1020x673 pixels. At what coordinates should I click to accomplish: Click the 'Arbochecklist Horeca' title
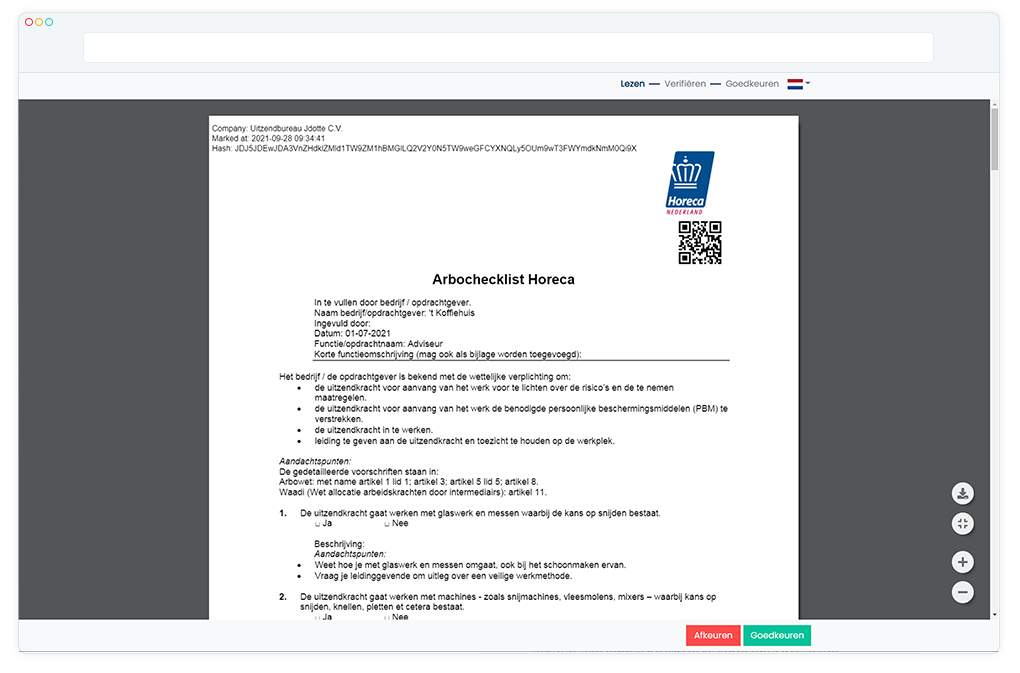click(x=503, y=280)
